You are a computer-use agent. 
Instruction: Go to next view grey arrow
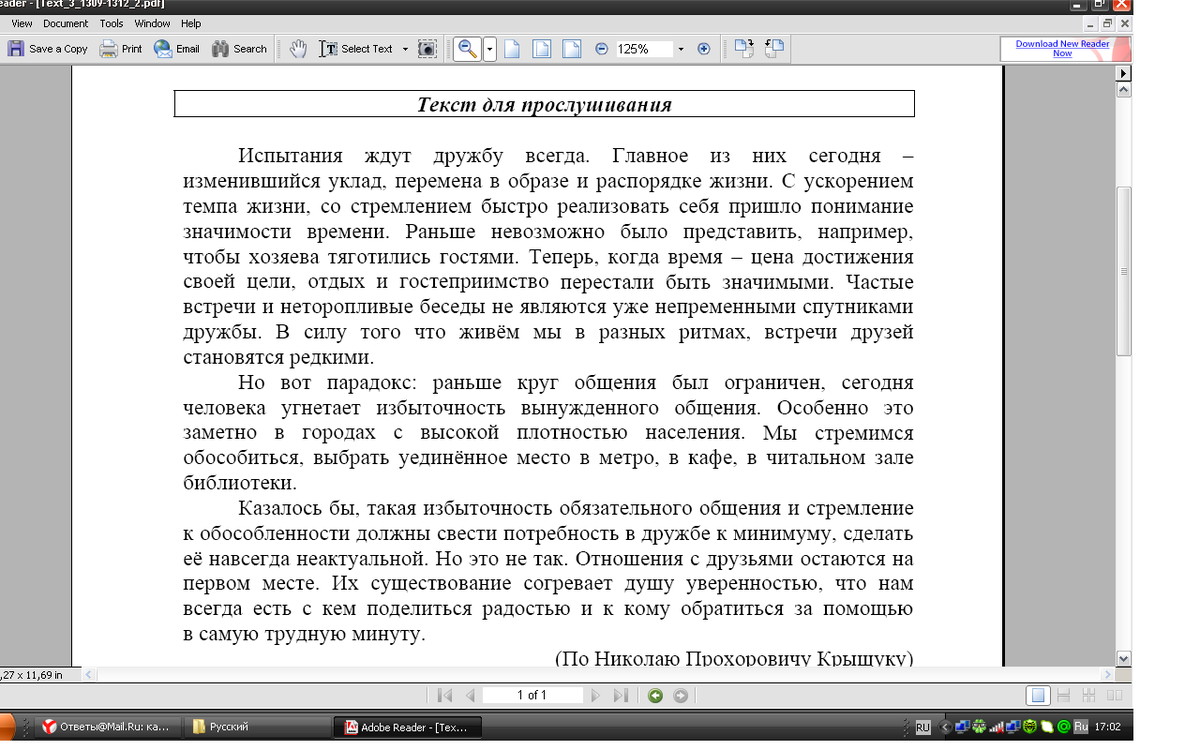680,695
